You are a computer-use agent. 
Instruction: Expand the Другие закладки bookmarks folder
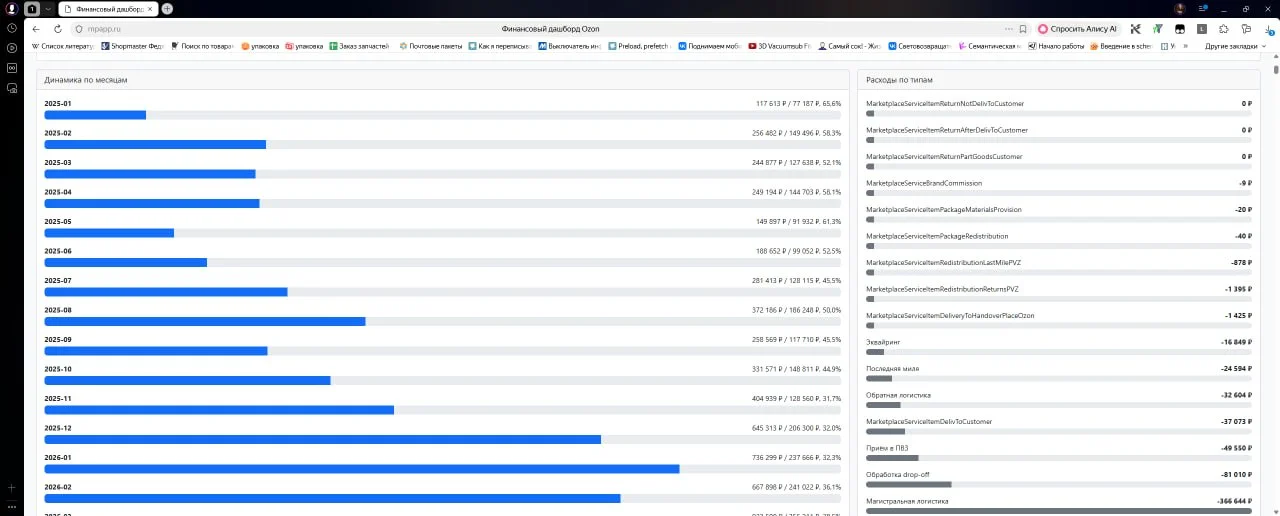tap(1234, 46)
